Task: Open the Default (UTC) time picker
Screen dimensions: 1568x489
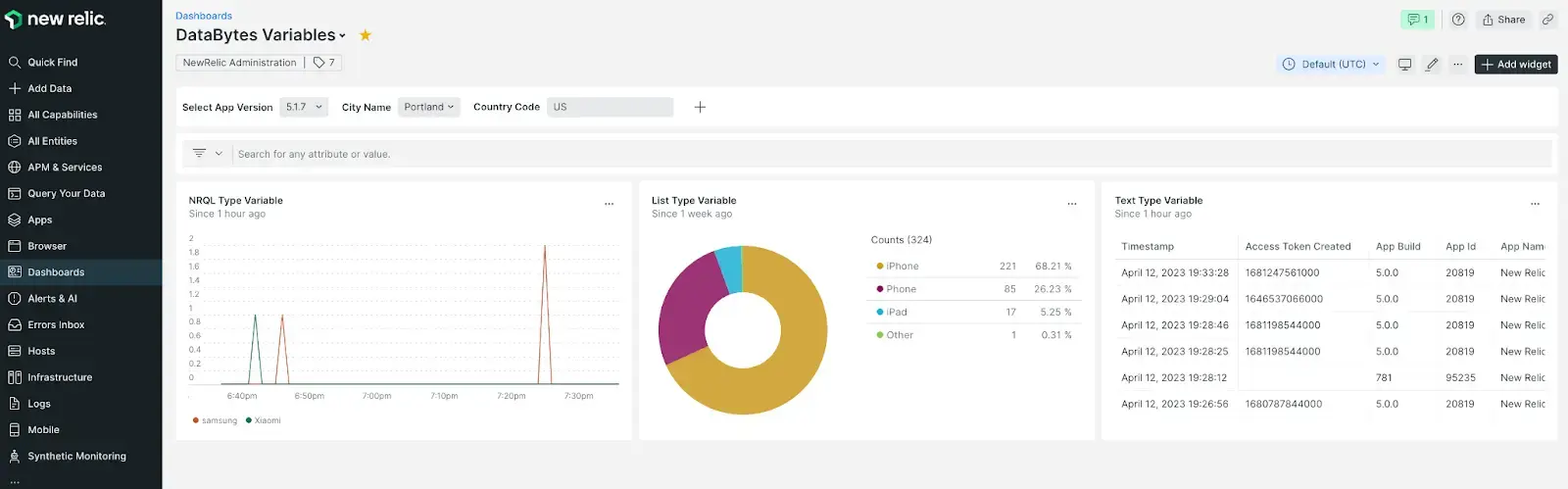Action: pyautogui.click(x=1331, y=65)
